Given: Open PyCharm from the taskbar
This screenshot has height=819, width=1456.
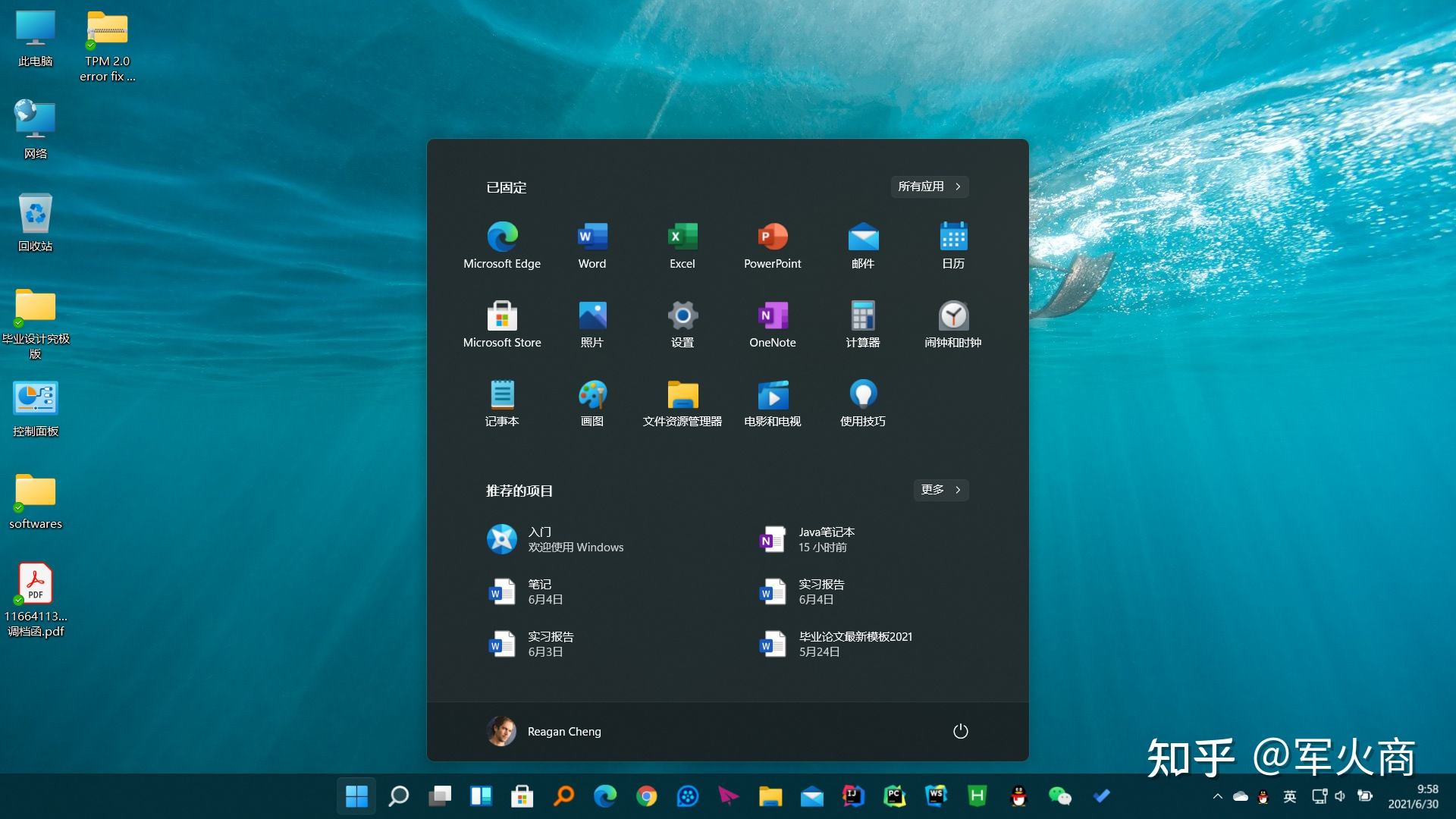Looking at the screenshot, I should click(x=895, y=796).
